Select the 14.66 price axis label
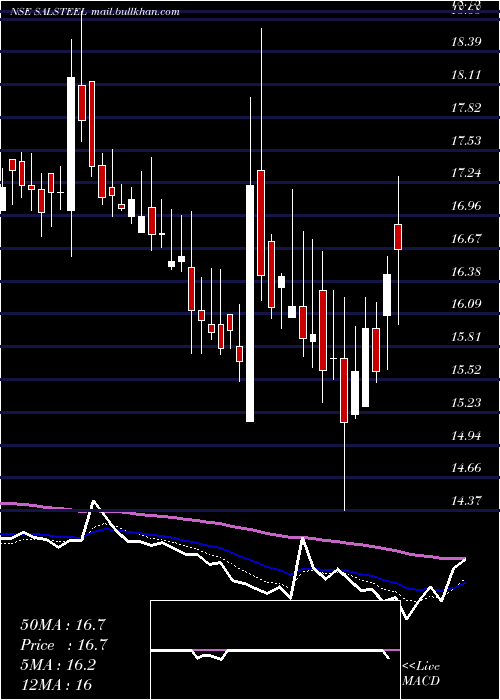The height and width of the screenshot is (700, 500). point(466,468)
